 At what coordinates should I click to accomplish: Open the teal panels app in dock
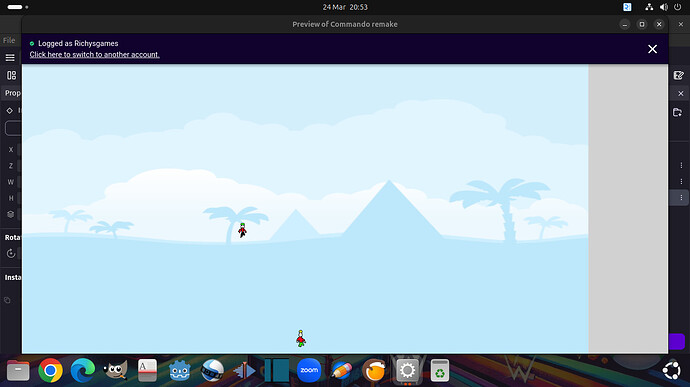click(x=277, y=371)
